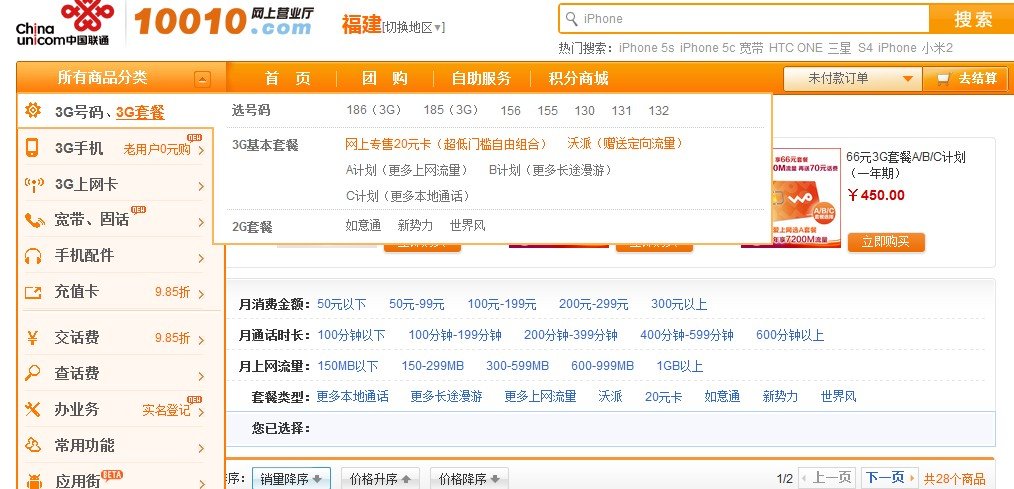
Task: Open 自助服务 in the nav bar
Action: point(481,79)
